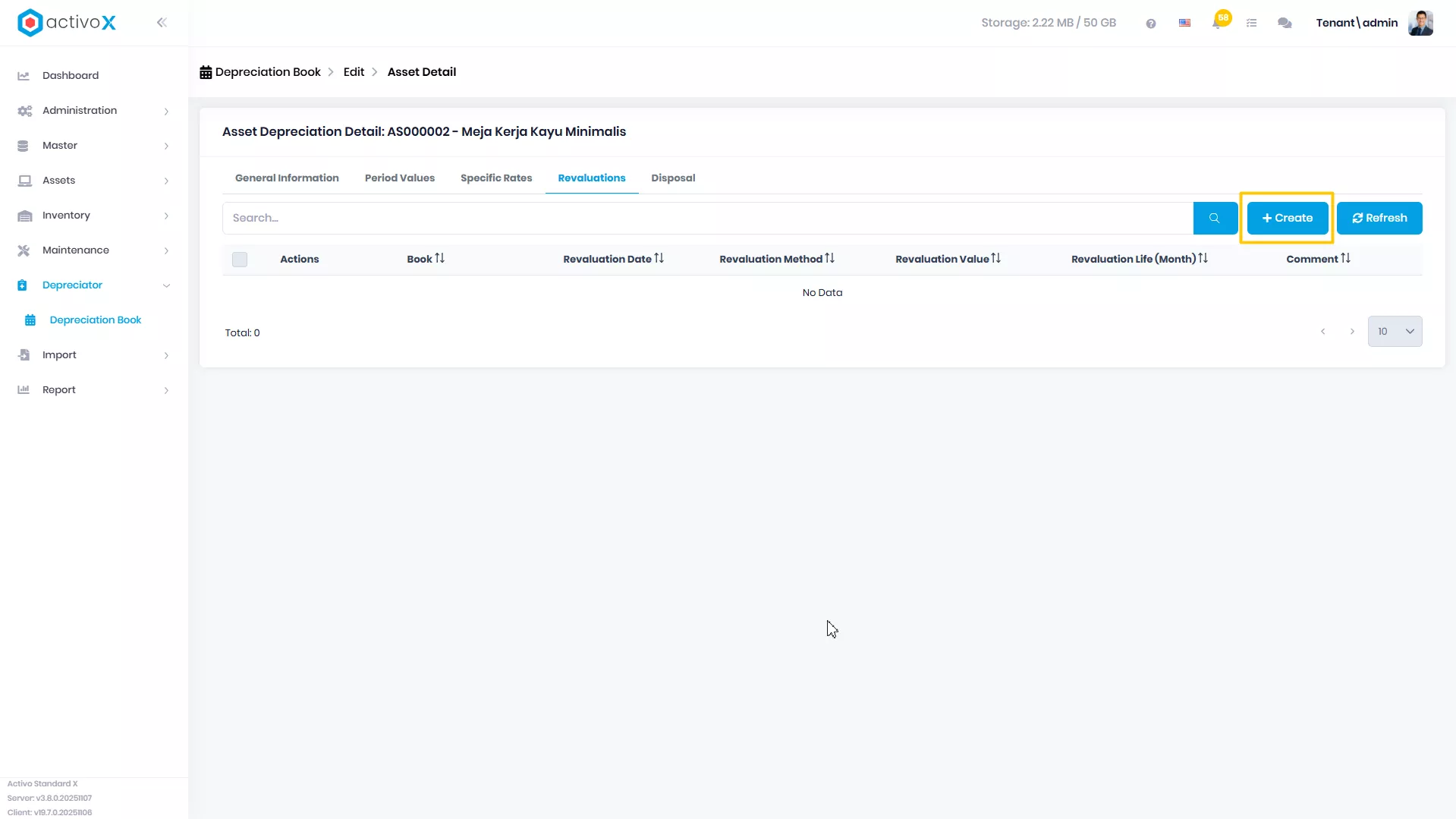Viewport: 1456px width, 819px height.
Task: Go to Edit breadcrumb
Action: (x=354, y=72)
